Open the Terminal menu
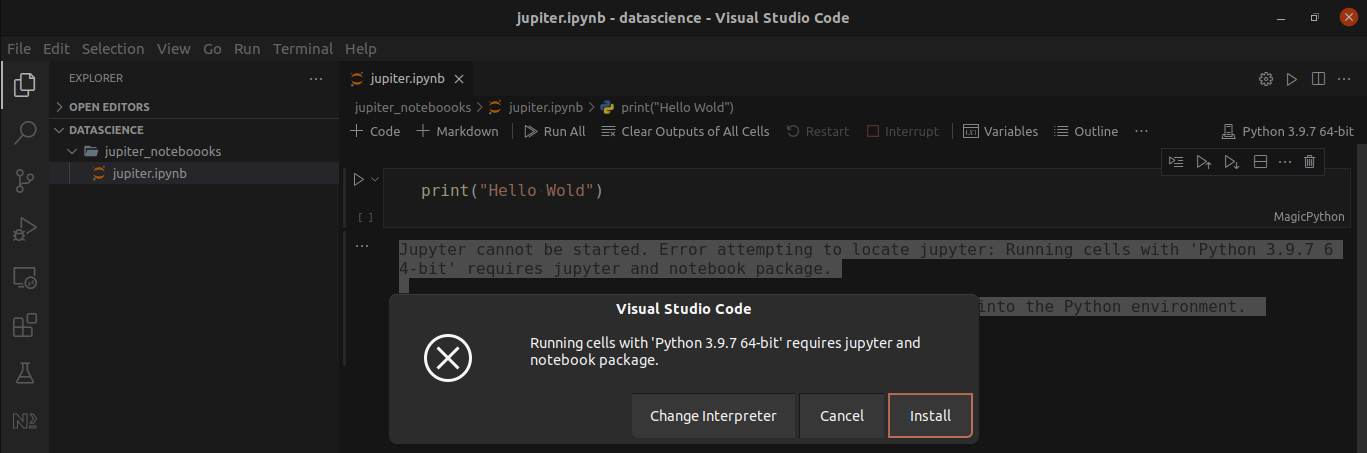 pyautogui.click(x=303, y=48)
